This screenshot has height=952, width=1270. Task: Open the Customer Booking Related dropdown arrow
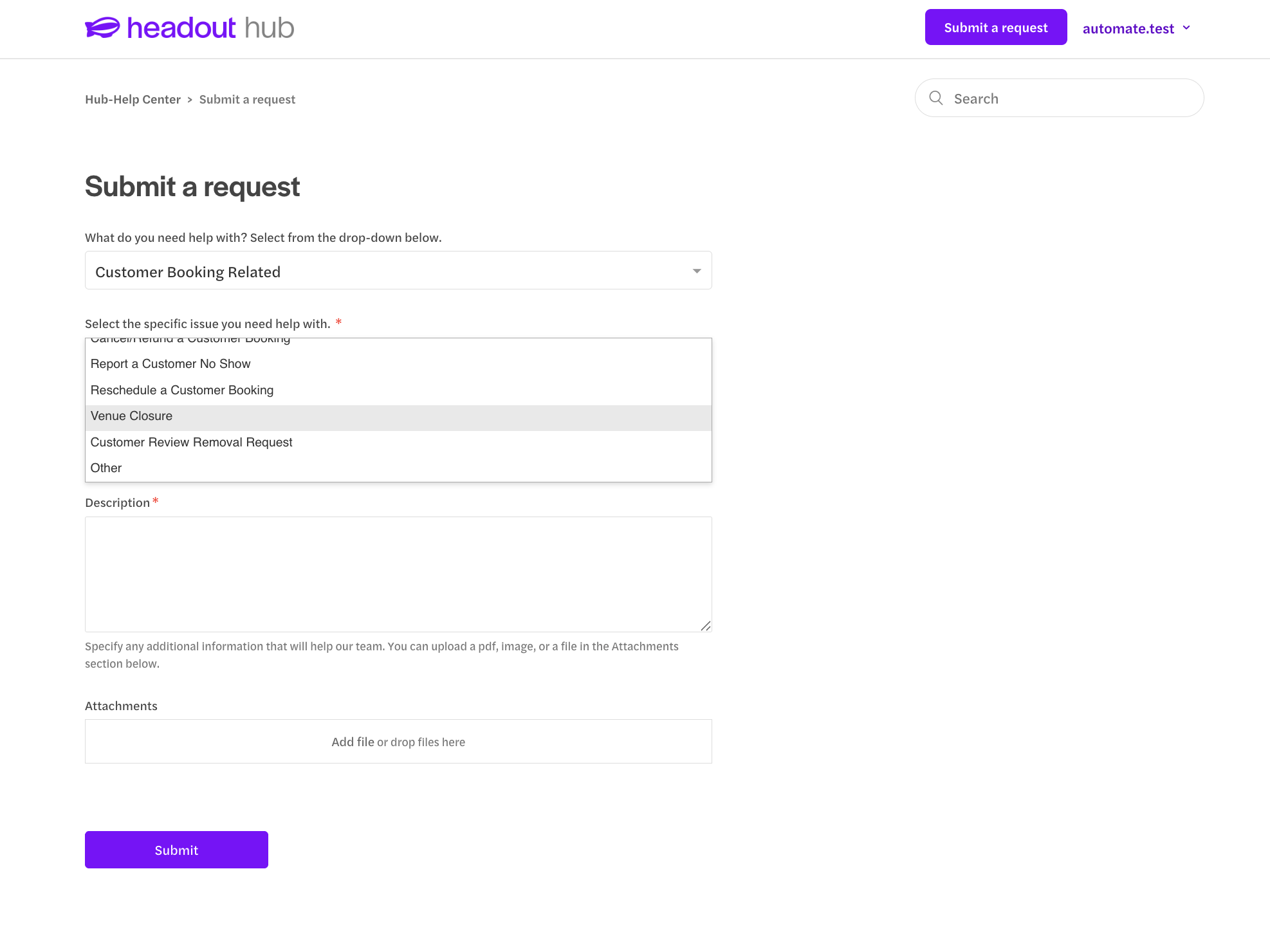697,271
